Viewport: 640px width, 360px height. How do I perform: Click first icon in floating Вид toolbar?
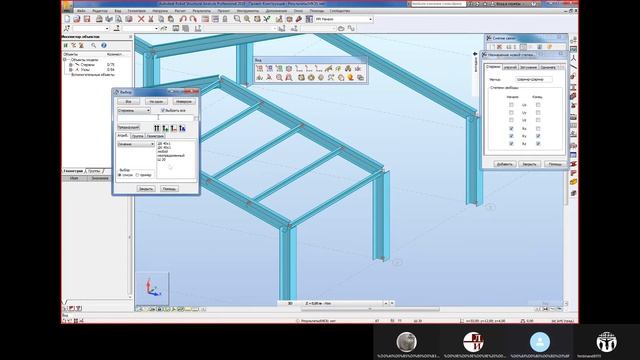click(260, 69)
